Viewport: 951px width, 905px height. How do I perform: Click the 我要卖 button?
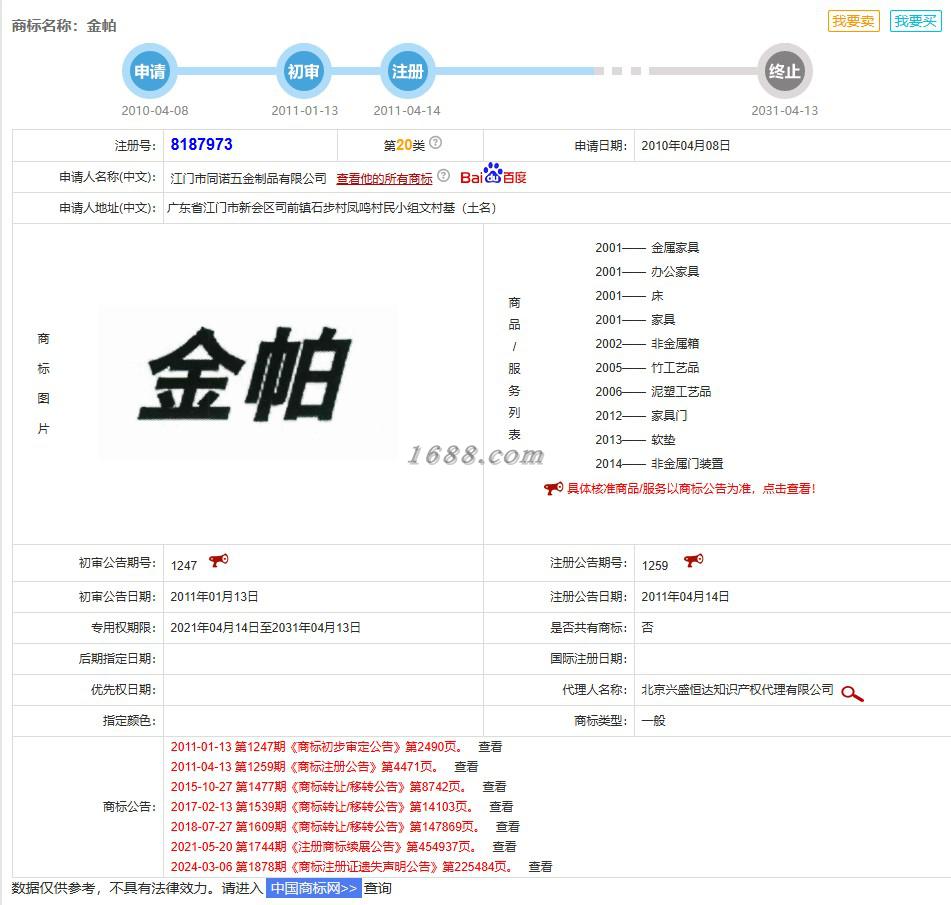point(853,21)
